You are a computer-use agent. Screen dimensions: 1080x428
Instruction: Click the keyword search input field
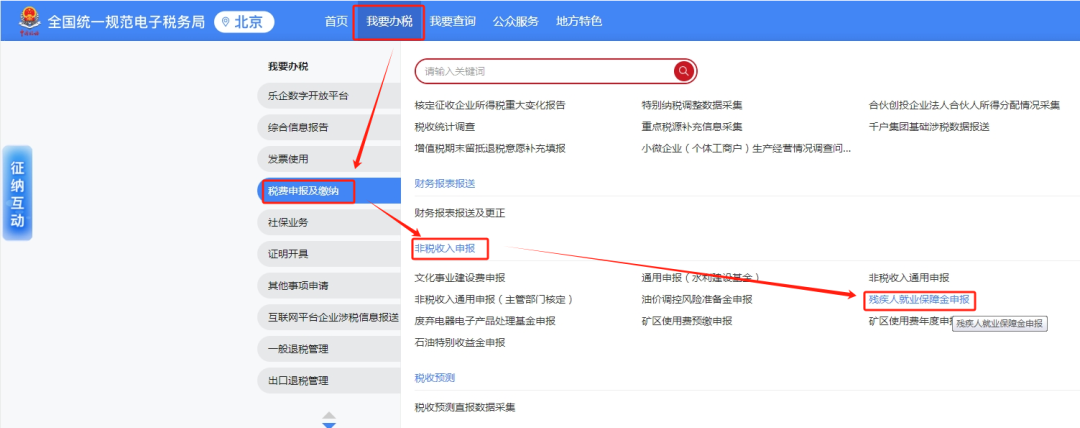(x=545, y=71)
